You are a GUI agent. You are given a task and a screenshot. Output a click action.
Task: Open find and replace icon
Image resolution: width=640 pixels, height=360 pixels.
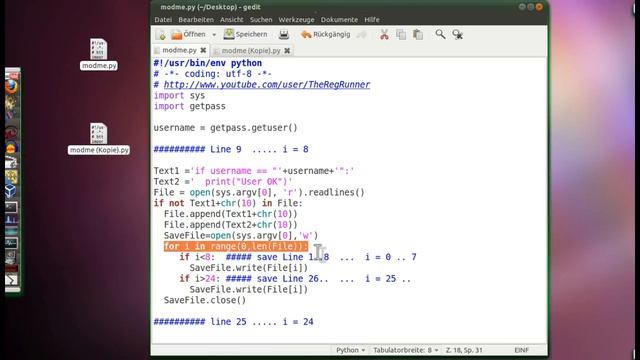458,35
